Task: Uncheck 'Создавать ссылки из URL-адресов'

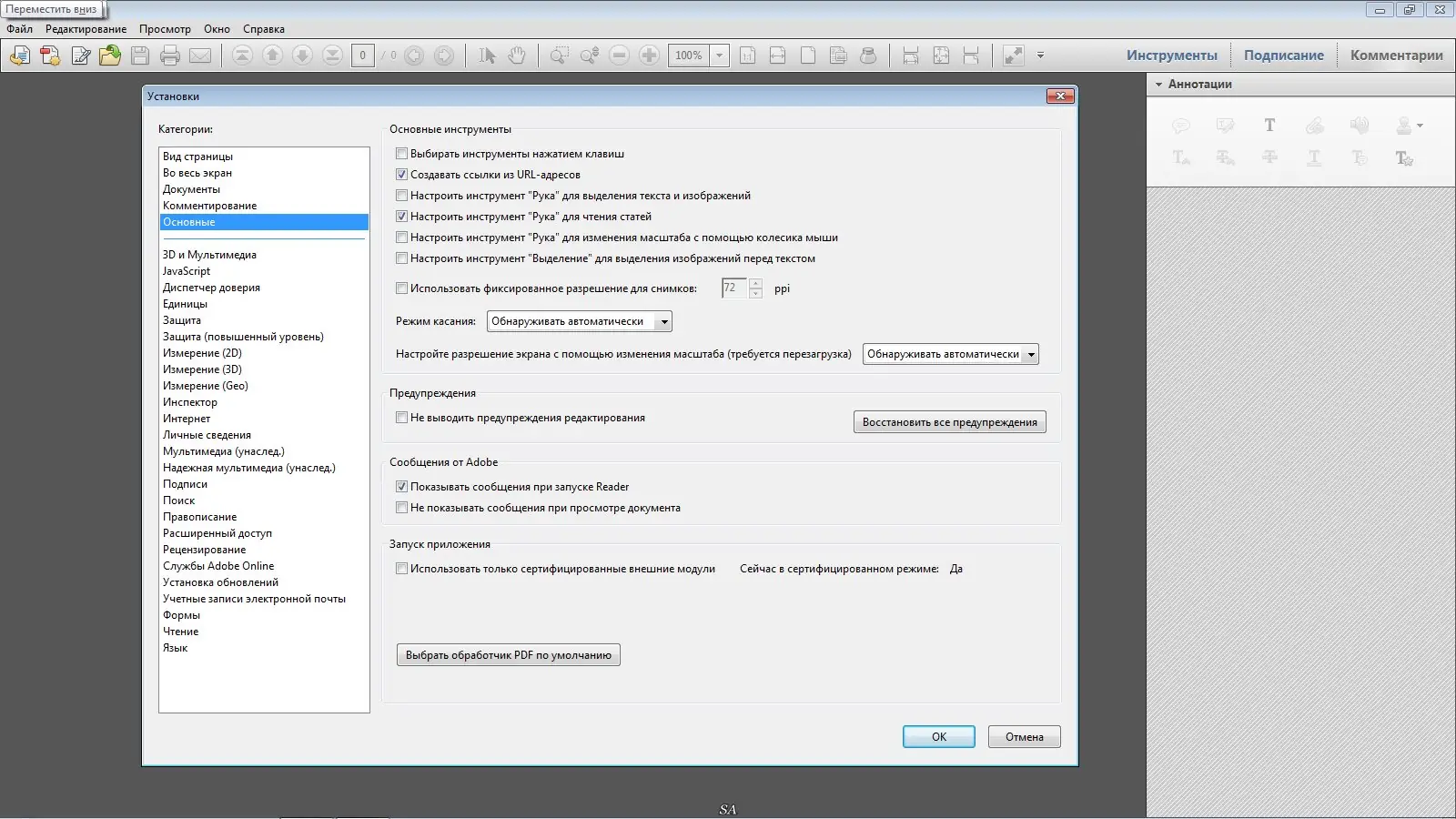Action: 401,175
